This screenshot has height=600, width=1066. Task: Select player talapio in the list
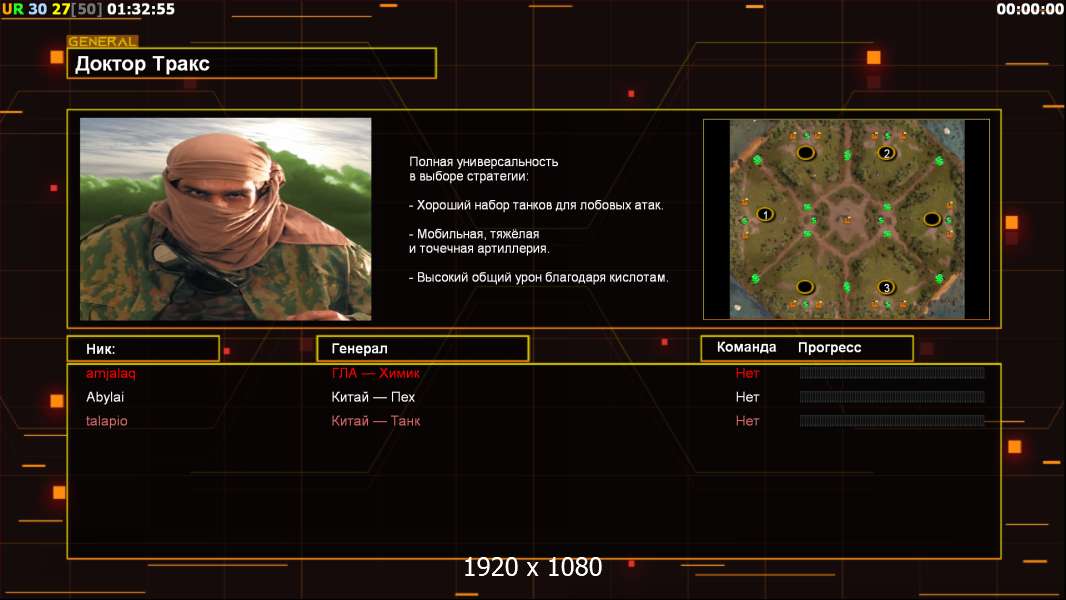(x=107, y=421)
